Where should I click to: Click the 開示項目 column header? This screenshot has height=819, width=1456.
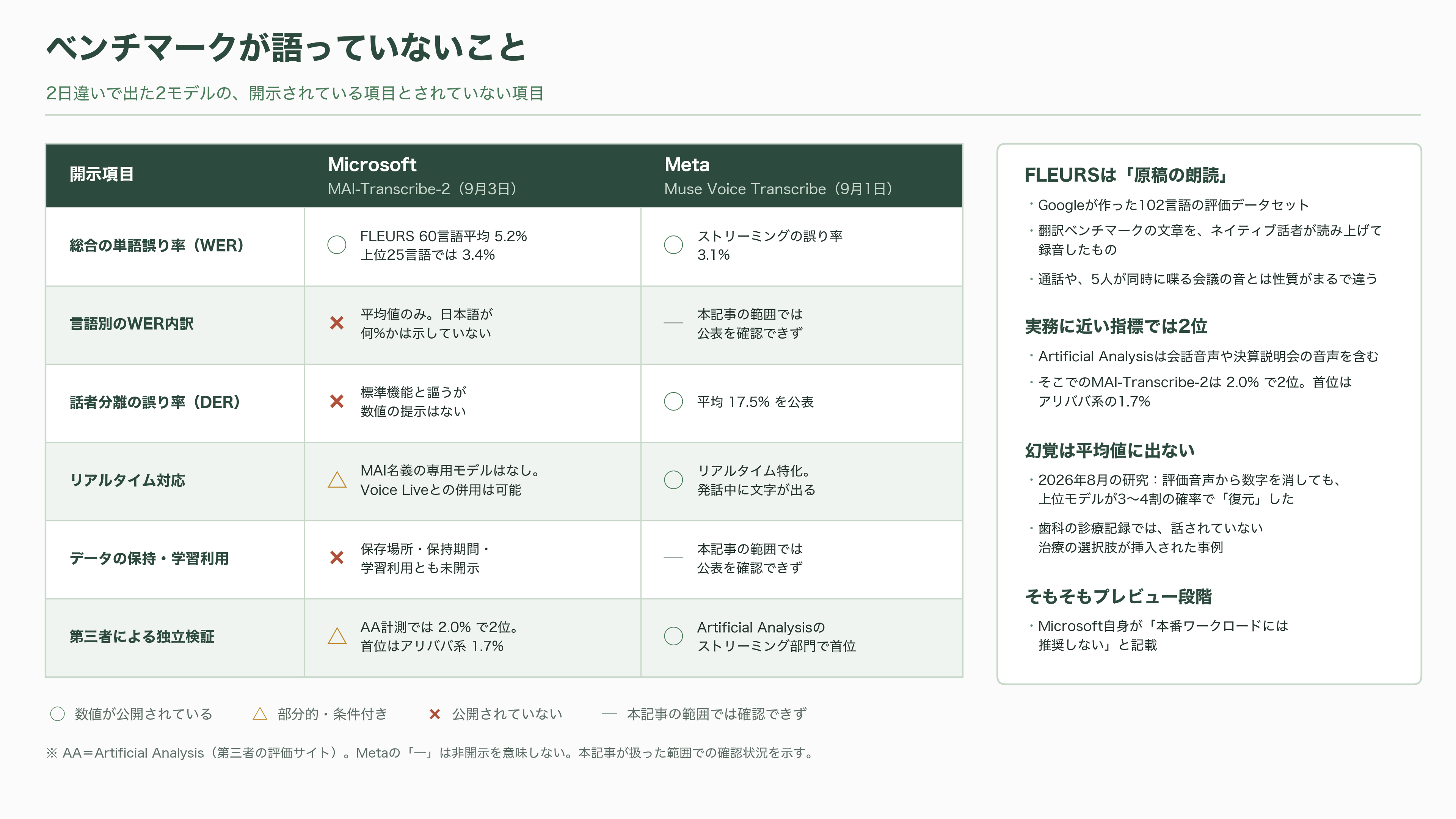point(102,174)
